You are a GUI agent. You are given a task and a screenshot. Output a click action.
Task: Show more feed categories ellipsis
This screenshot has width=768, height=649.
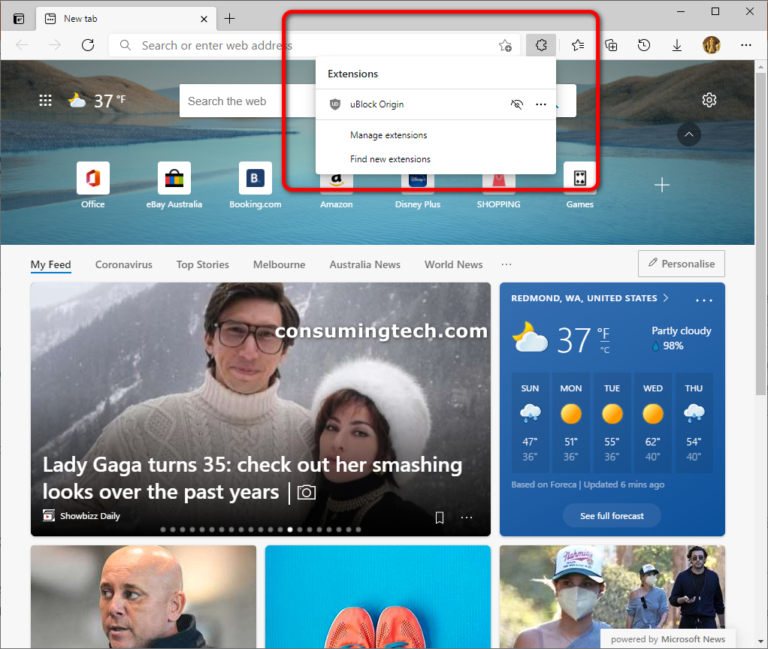point(506,264)
